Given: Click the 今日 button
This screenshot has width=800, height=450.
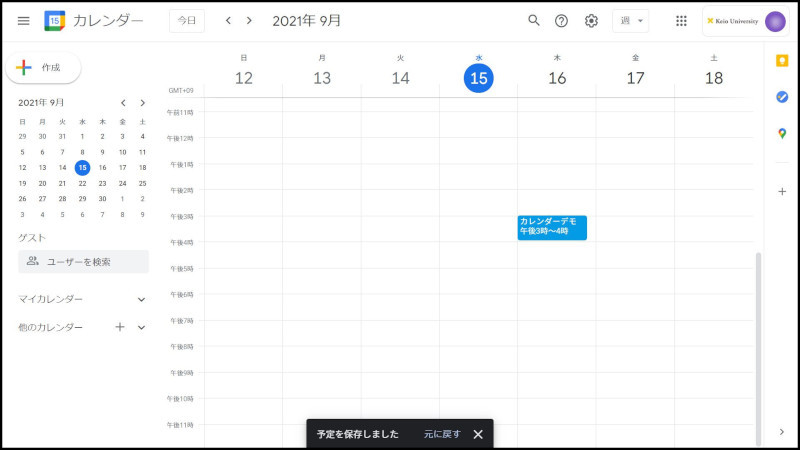Looking at the screenshot, I should (187, 21).
